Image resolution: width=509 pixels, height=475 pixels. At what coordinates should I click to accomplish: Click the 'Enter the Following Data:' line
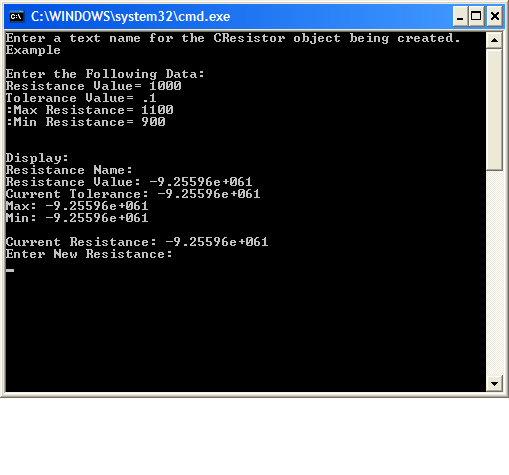[x=105, y=74]
